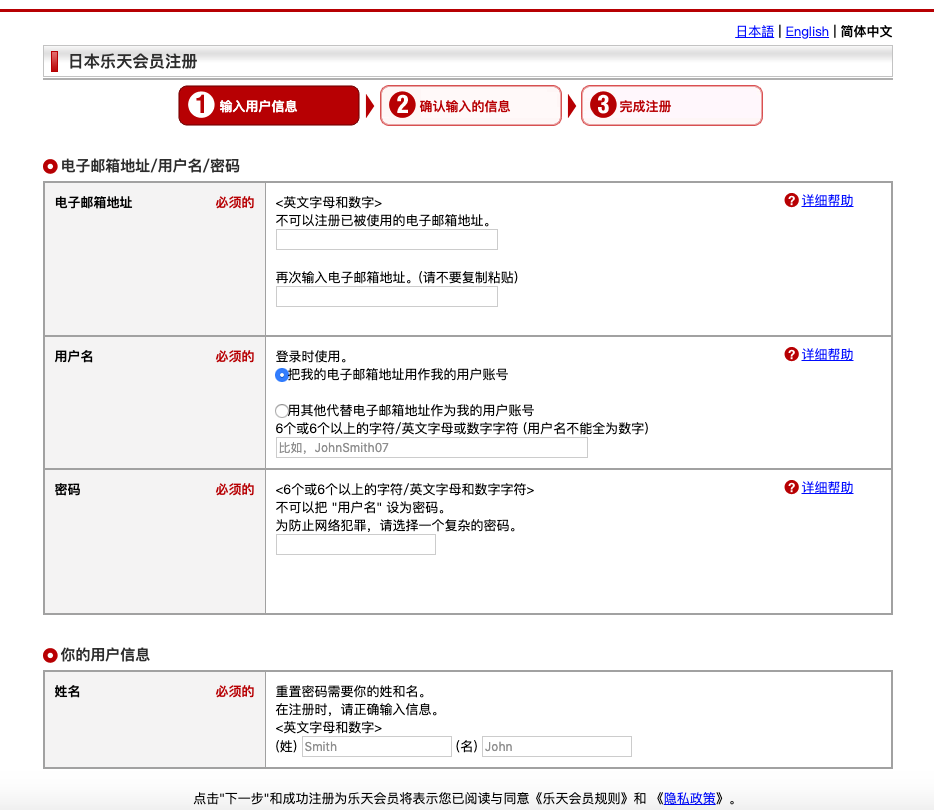This screenshot has height=810, width=934.
Task: Click the 日本乐天会员注册 page title
Action: [x=133, y=61]
